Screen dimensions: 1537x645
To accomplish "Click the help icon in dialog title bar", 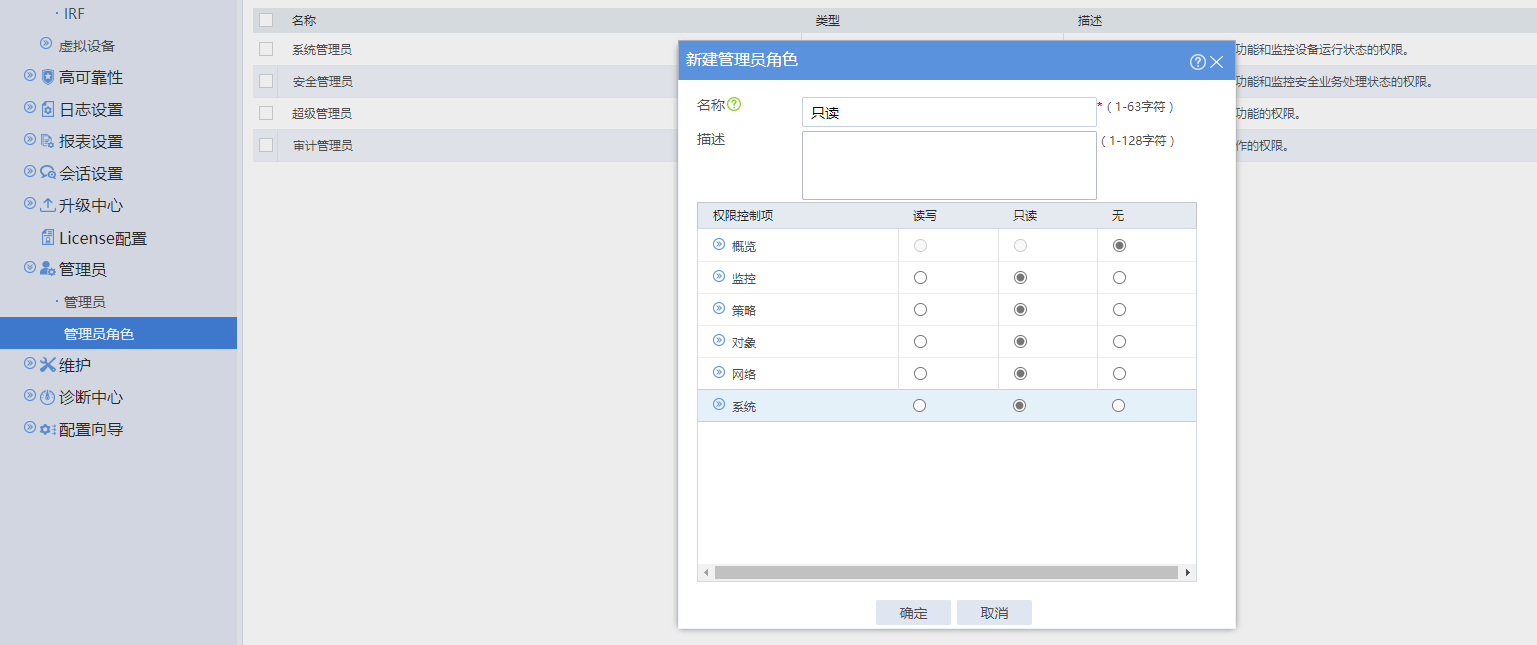I will [x=1197, y=62].
